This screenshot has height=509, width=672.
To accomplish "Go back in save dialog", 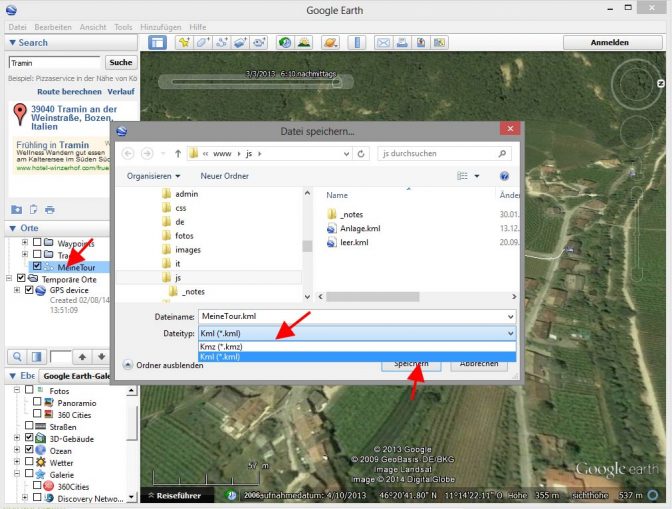I will (x=128, y=153).
